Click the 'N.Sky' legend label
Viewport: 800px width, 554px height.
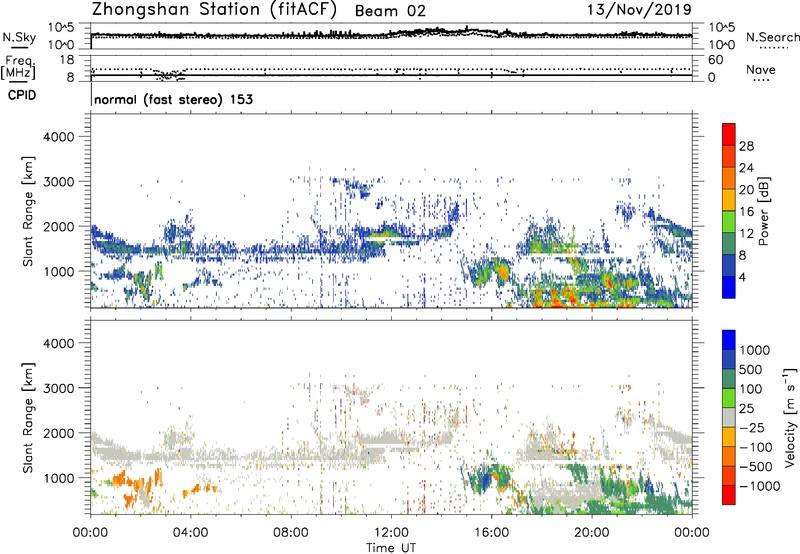click(x=19, y=37)
